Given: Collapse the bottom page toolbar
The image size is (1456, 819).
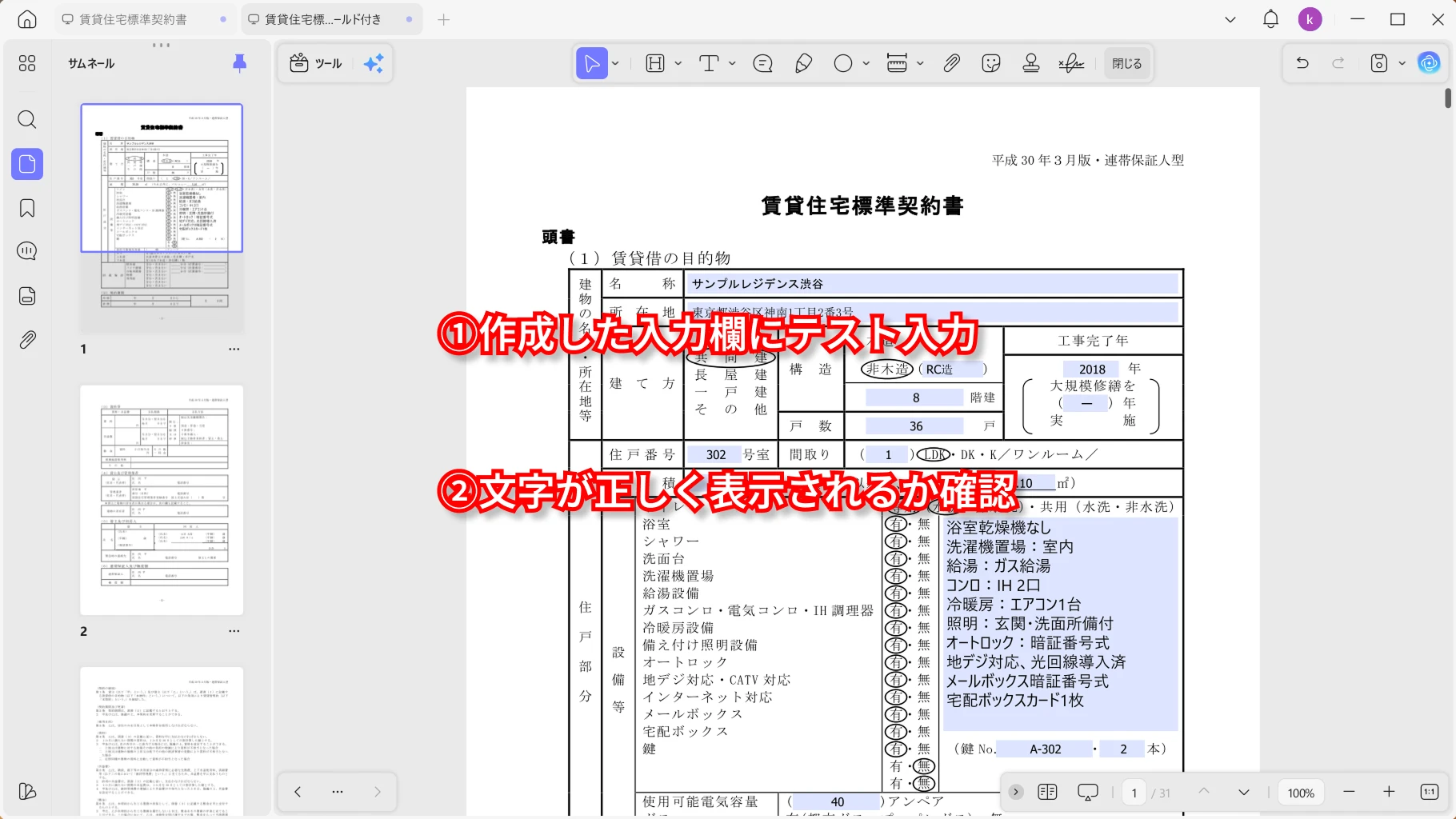Looking at the screenshot, I should click(x=1016, y=792).
